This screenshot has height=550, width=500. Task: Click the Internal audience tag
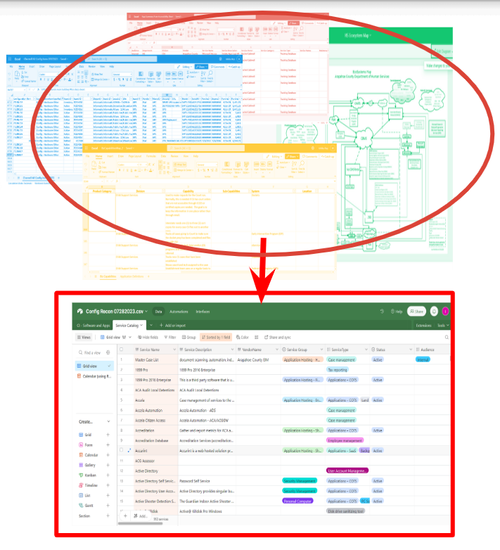pos(423,360)
